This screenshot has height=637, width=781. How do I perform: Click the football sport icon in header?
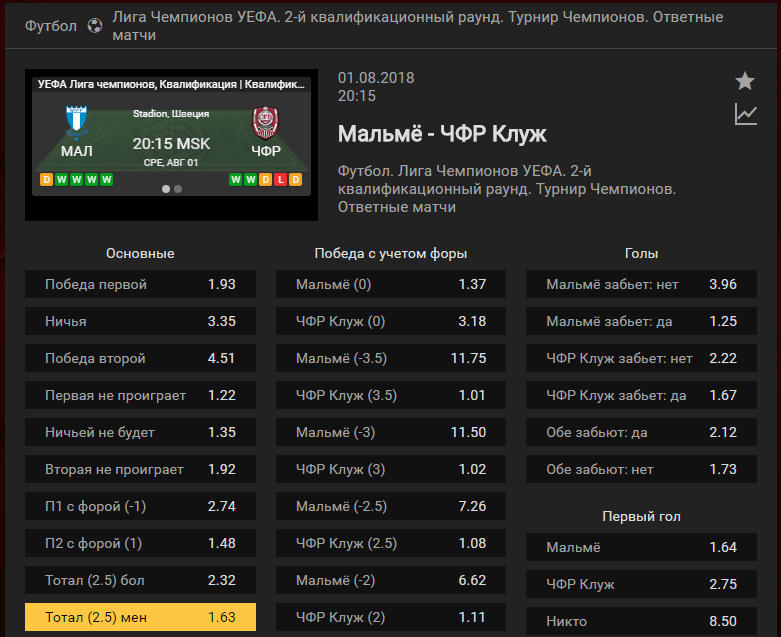point(95,25)
